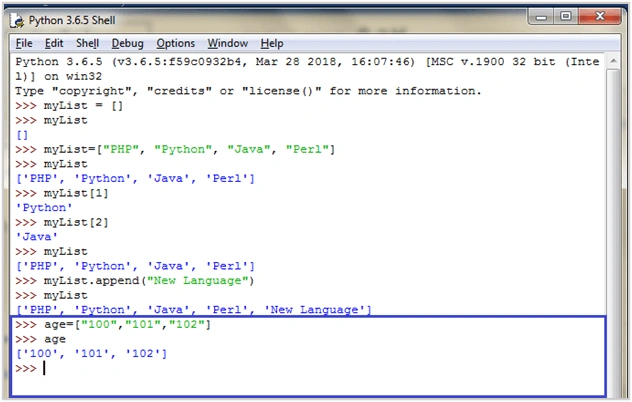Open the Shell menu
632x402 pixels.
pyautogui.click(x=87, y=43)
